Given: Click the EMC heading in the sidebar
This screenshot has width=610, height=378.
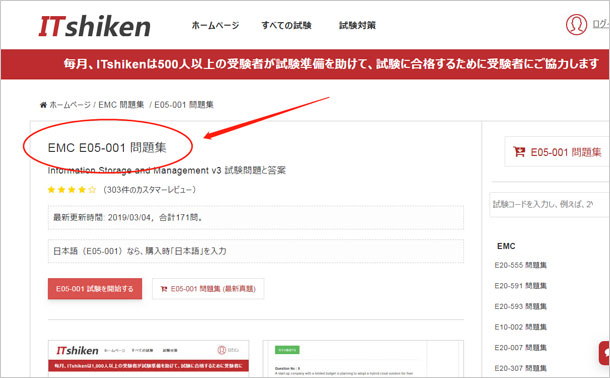Looking at the screenshot, I should 506,246.
